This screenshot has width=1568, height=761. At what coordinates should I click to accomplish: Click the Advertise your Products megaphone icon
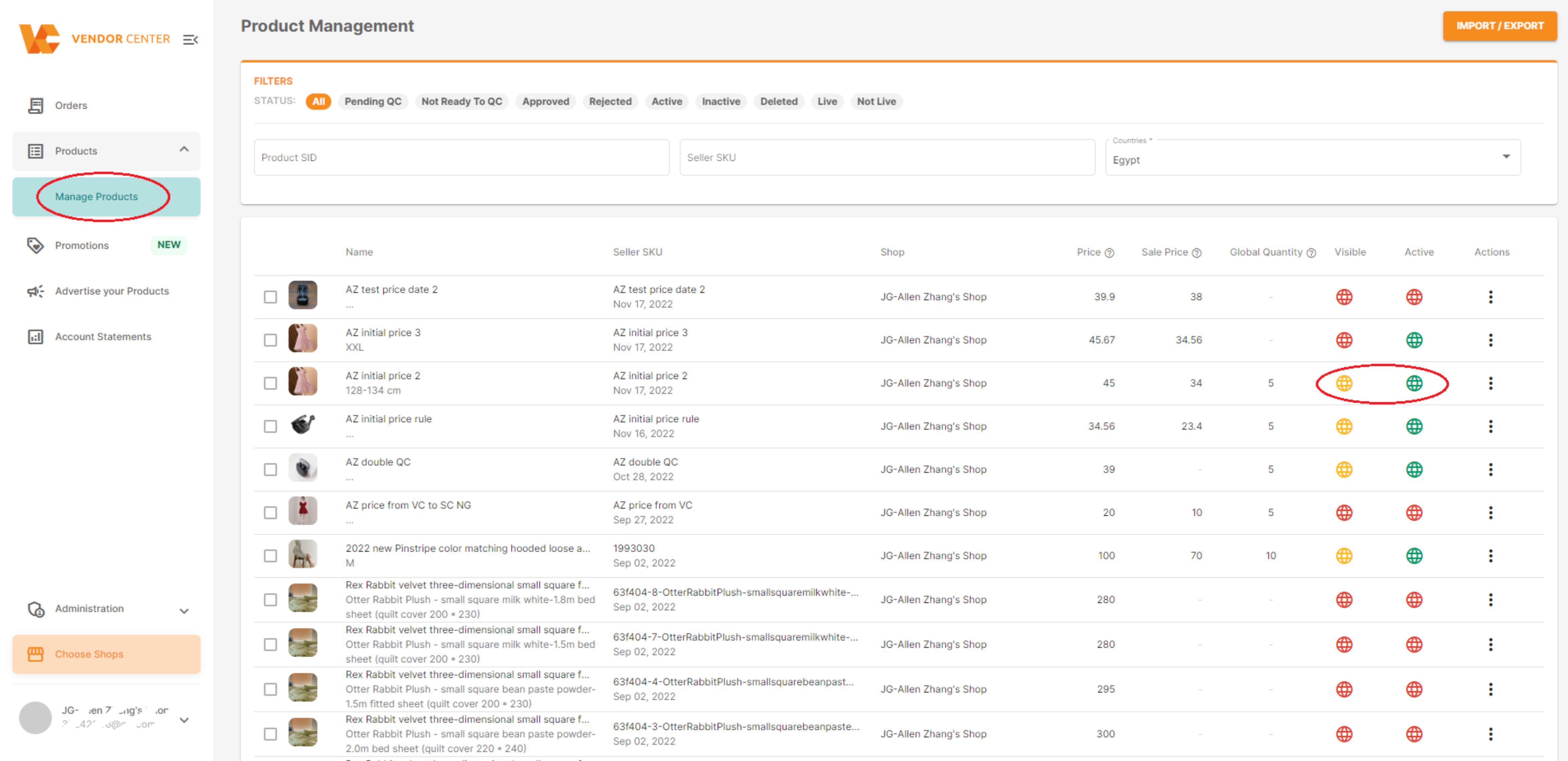click(35, 291)
